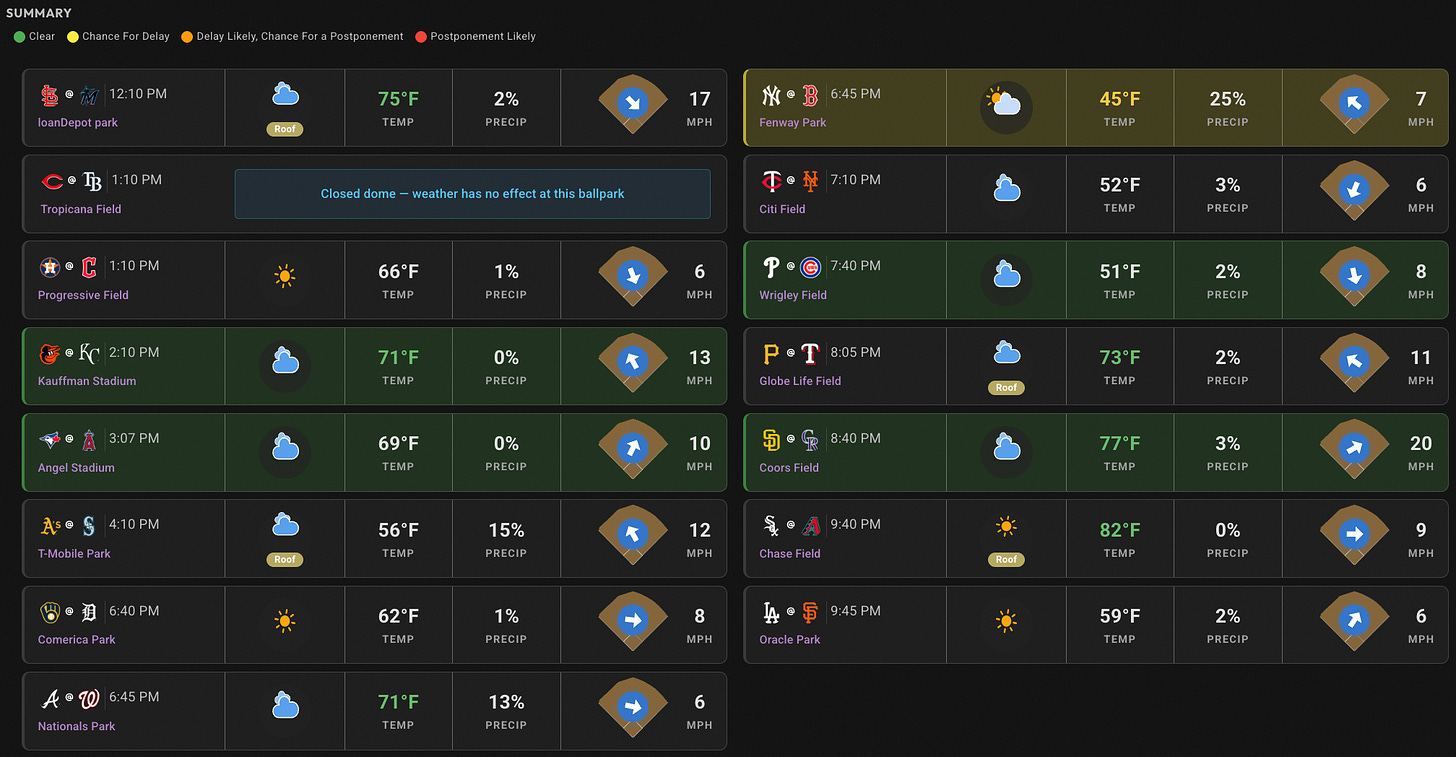Screen dimensions: 1456x757
Task: Click partly sunny icon in Fenway Park row
Action: (x=1004, y=103)
